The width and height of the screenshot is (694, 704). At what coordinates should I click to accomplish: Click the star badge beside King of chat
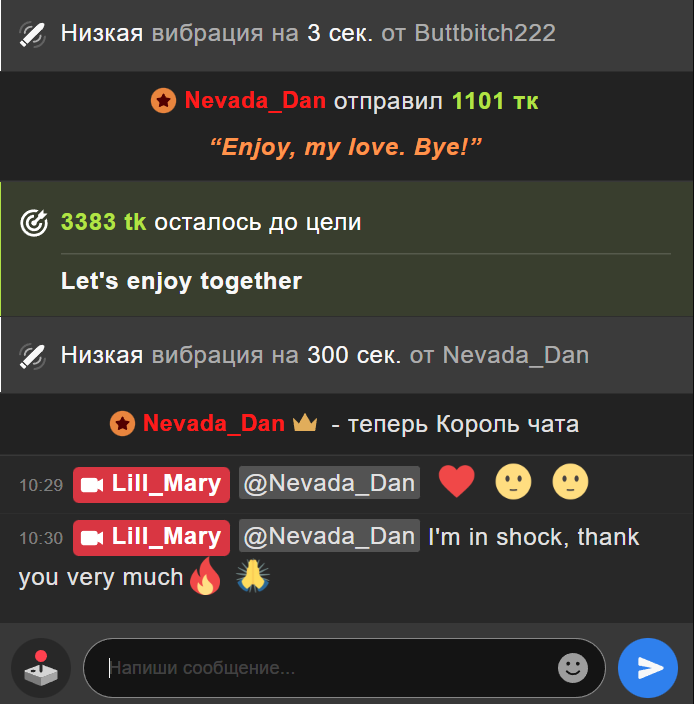pos(122,423)
